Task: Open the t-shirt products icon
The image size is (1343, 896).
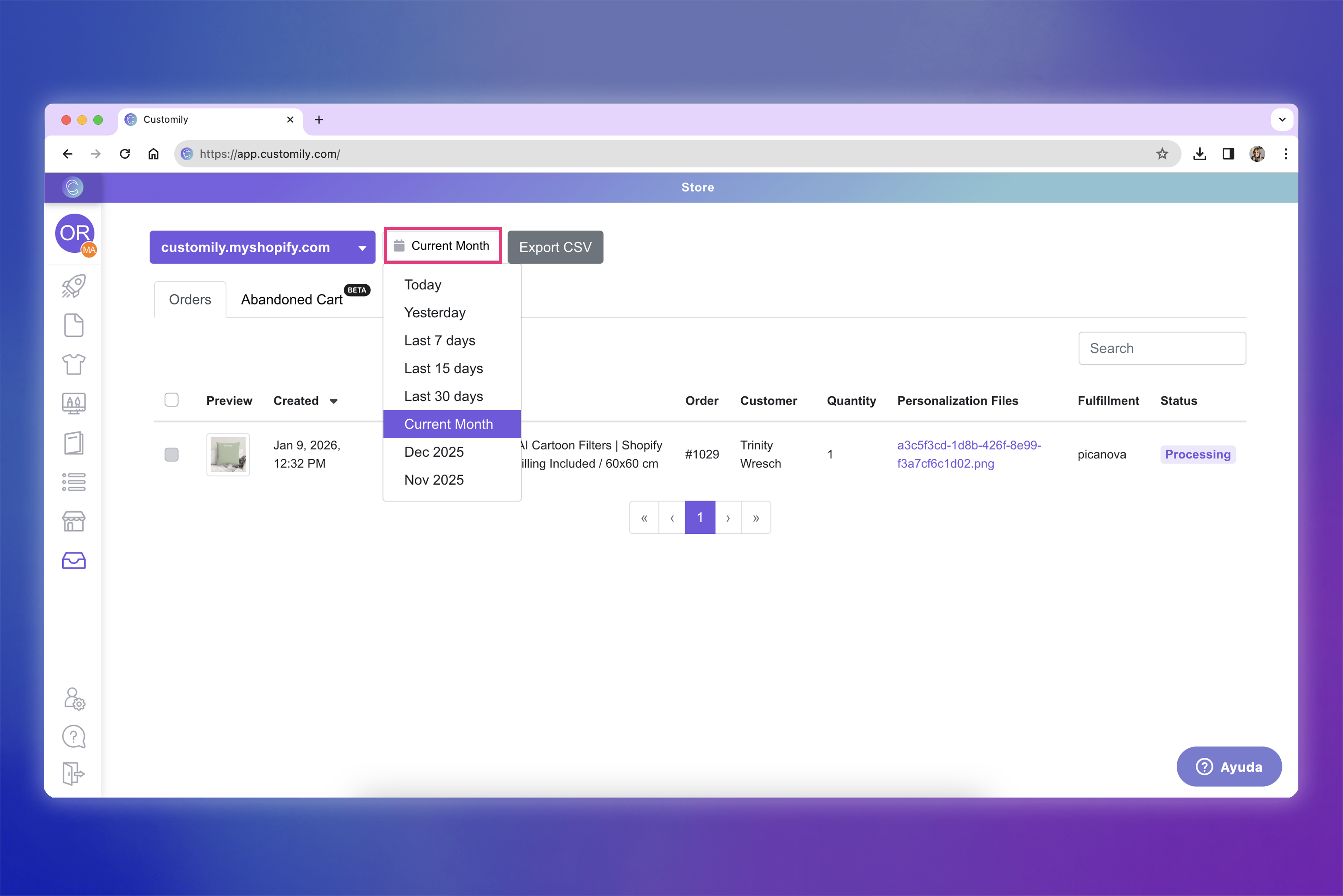Action: click(x=74, y=364)
